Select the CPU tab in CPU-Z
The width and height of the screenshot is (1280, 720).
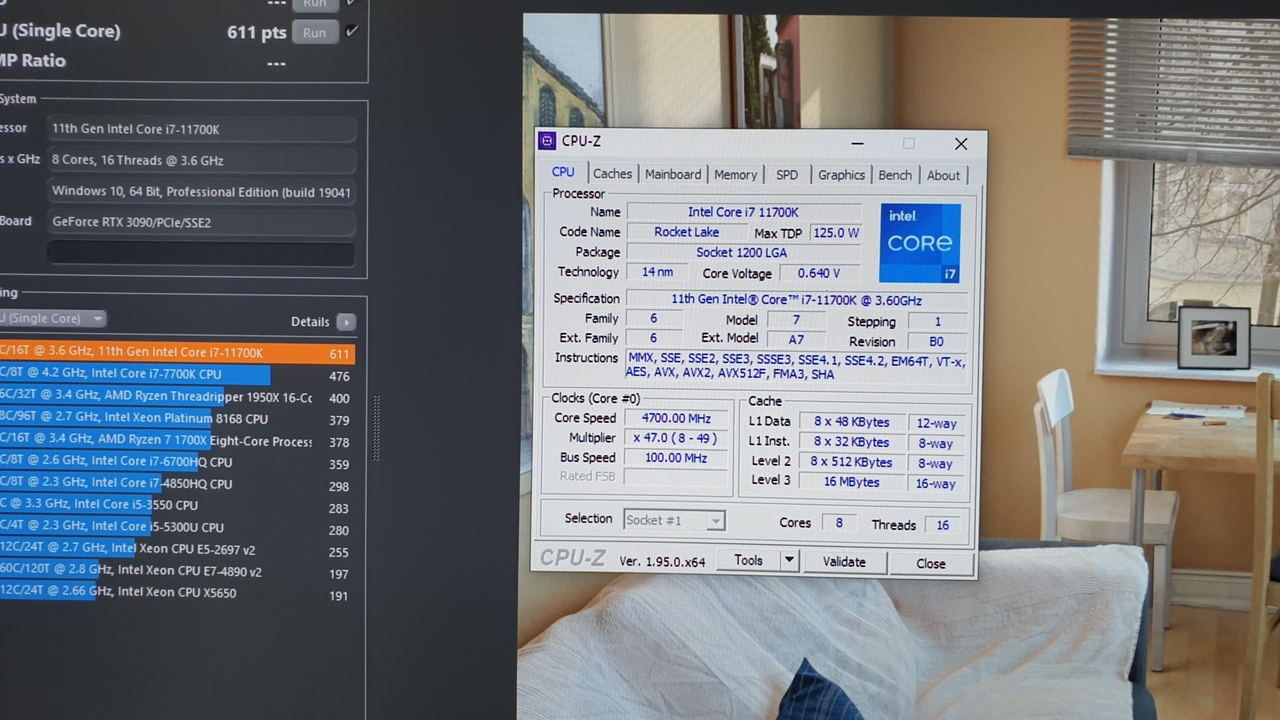point(563,172)
